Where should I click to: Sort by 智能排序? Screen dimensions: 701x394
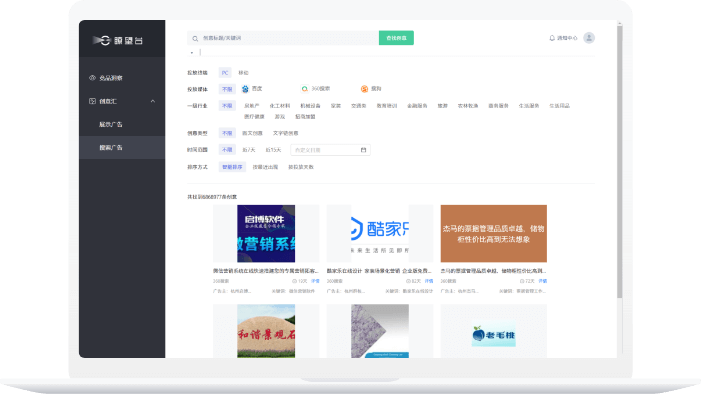232,167
